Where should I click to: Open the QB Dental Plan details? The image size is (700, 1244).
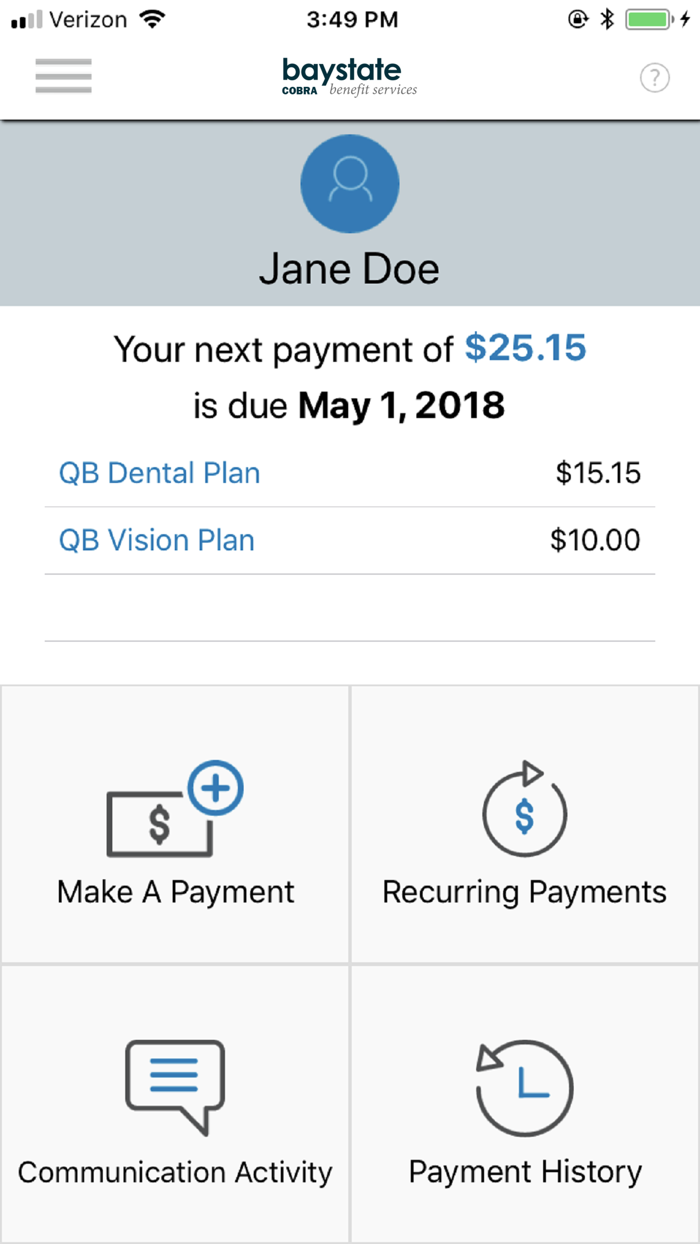160,473
